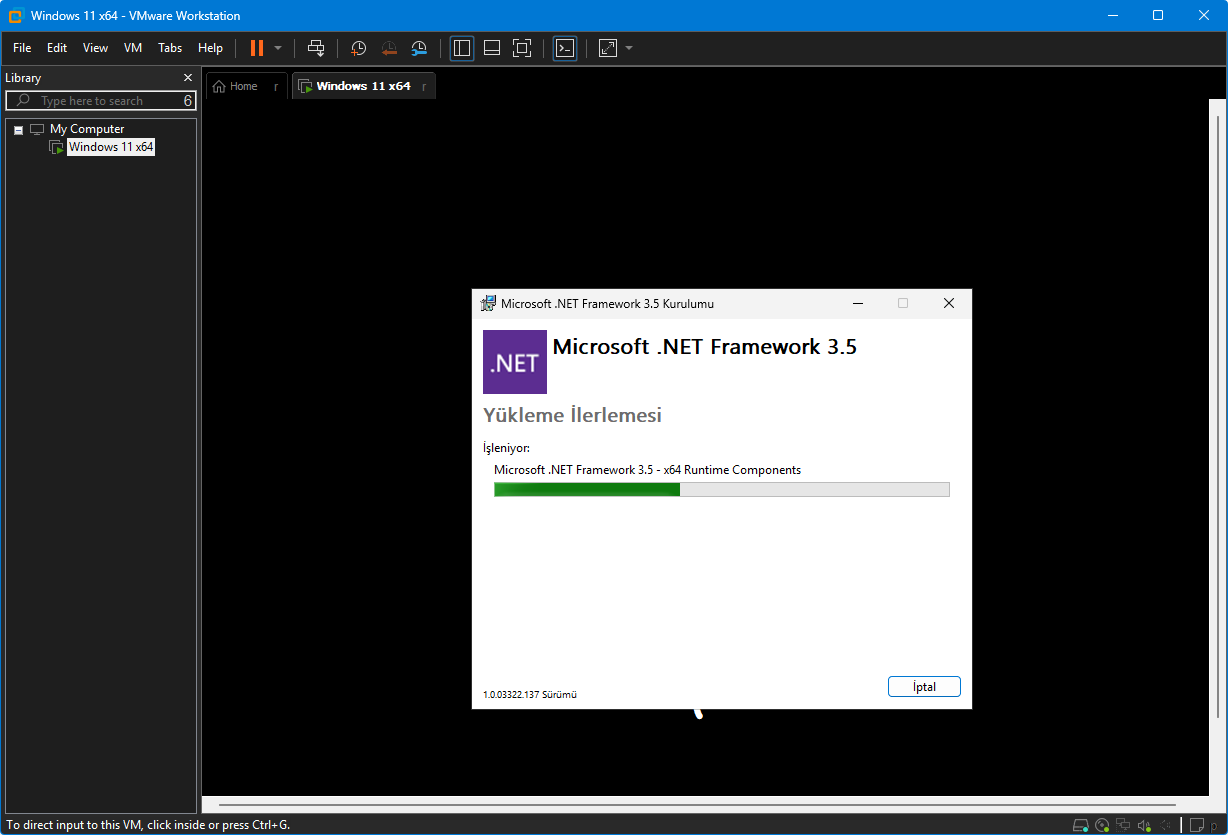Open the search dropdown in the library box
The height and width of the screenshot is (835, 1228).
[188, 101]
